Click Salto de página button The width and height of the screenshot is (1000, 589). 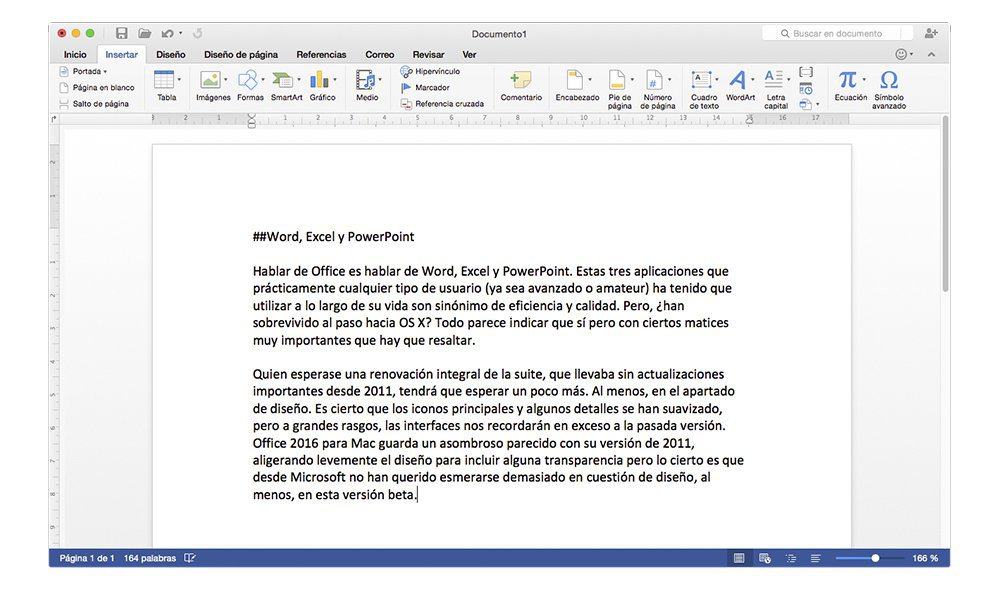point(94,104)
